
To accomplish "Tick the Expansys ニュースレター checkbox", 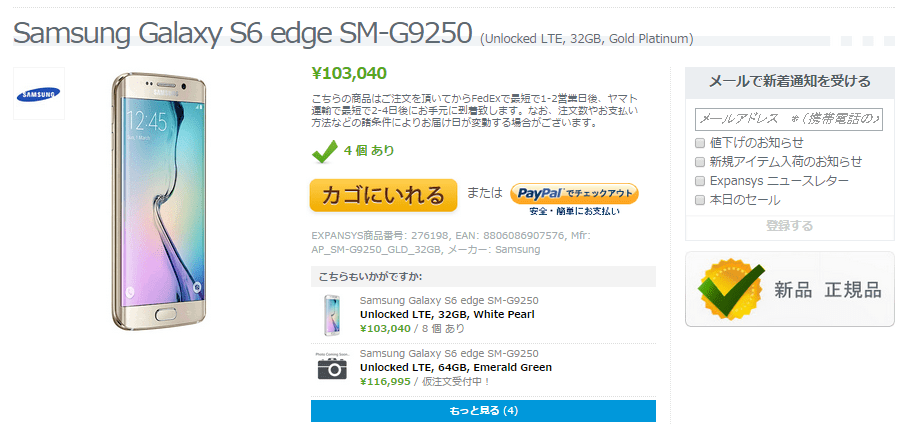I will pyautogui.click(x=700, y=181).
